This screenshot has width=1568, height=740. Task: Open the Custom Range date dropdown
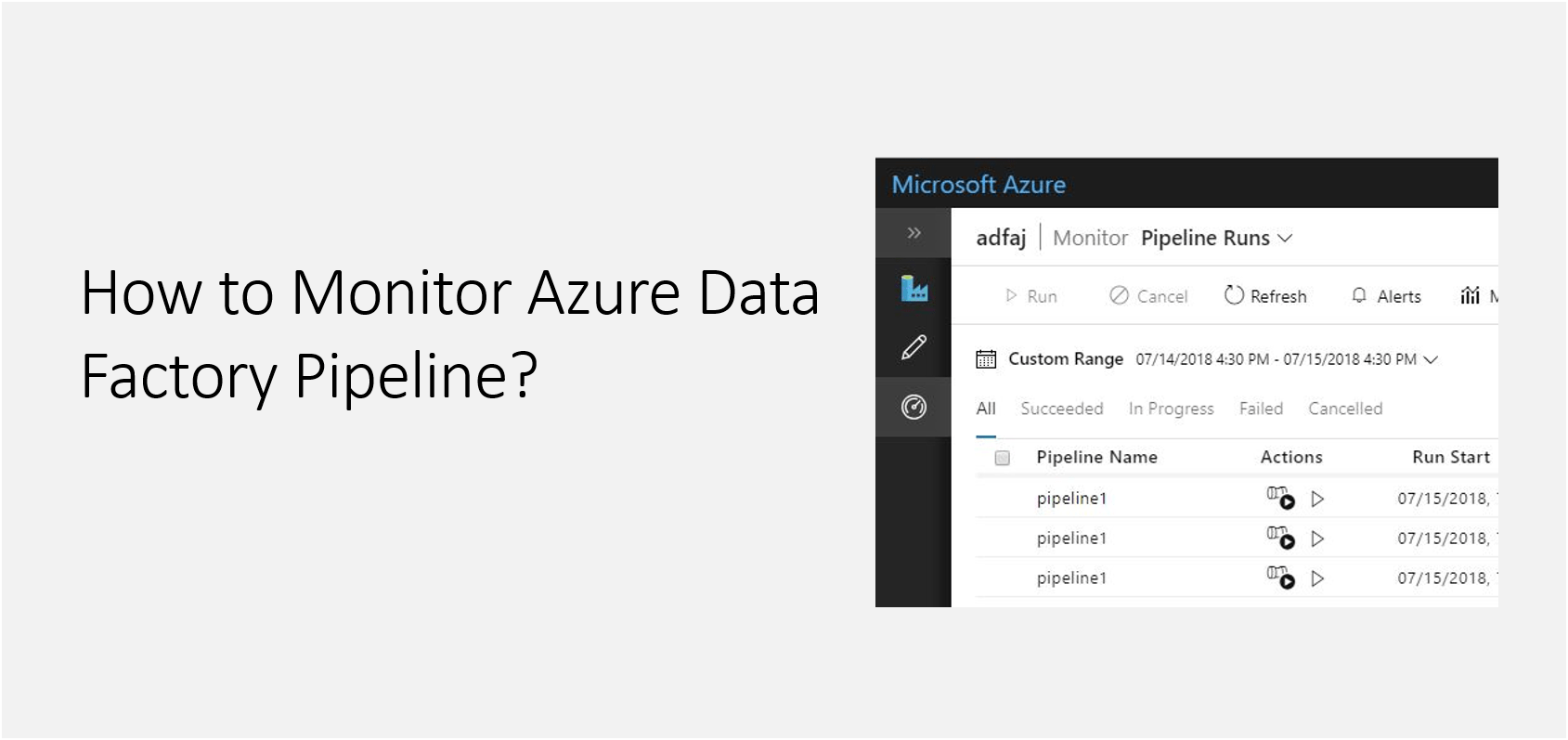pos(1431,359)
